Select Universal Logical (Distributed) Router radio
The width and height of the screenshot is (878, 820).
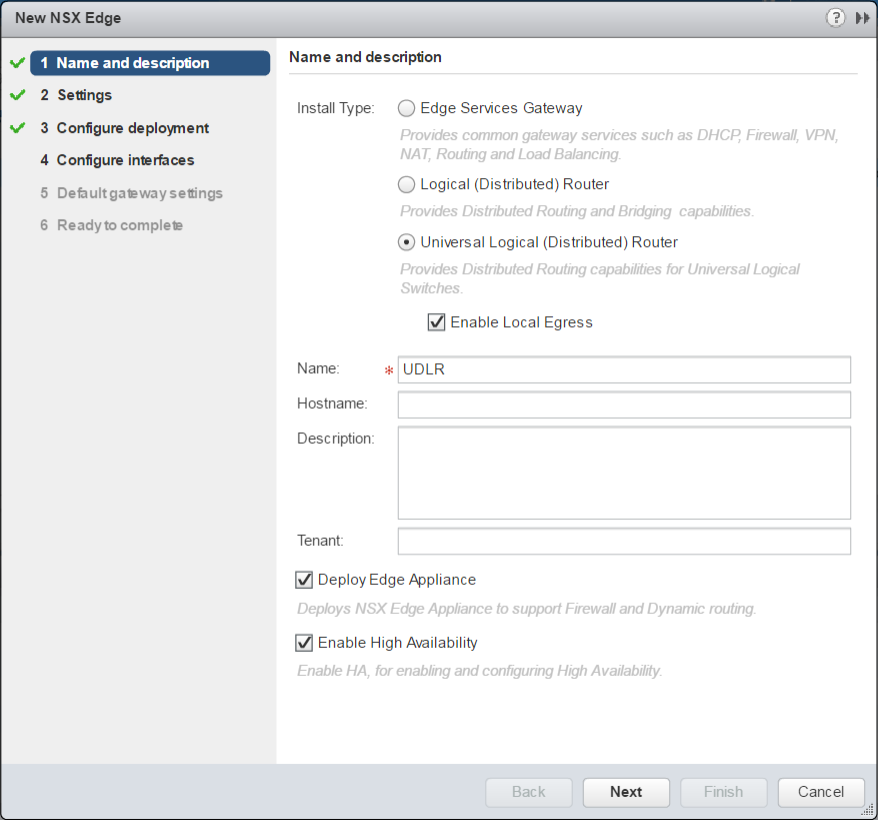pos(407,242)
